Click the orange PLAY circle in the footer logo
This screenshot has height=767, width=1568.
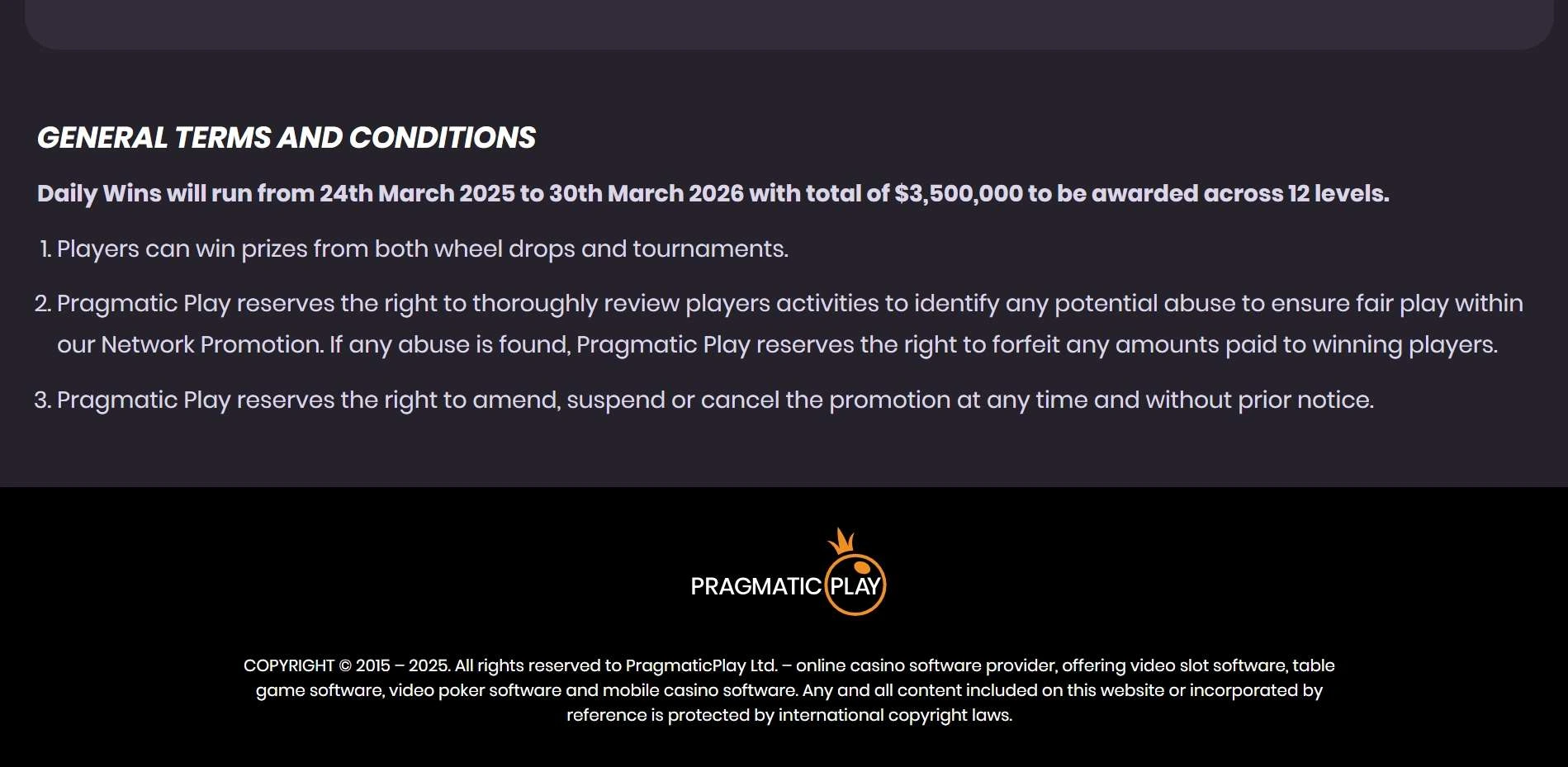pyautogui.click(x=855, y=585)
